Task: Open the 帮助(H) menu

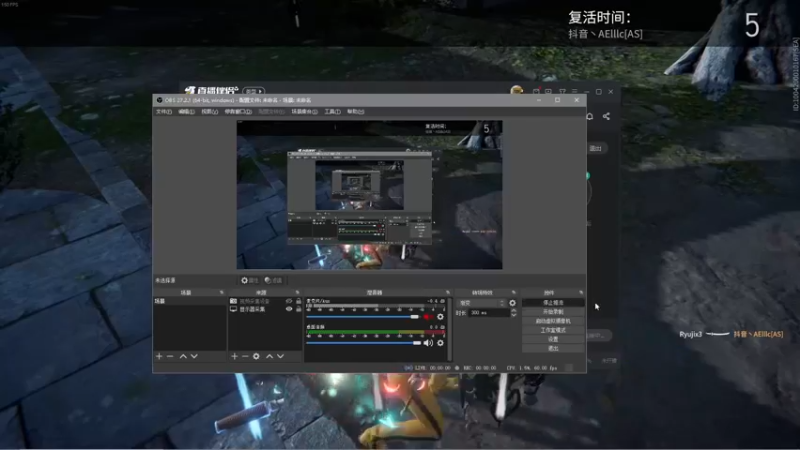Action: point(356,111)
